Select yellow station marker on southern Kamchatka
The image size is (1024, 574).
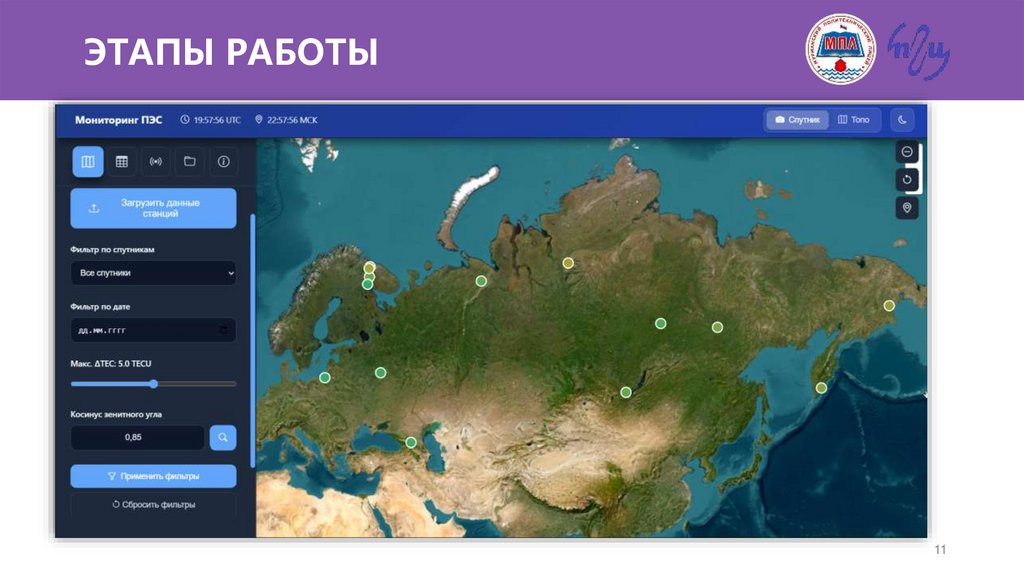pos(821,388)
